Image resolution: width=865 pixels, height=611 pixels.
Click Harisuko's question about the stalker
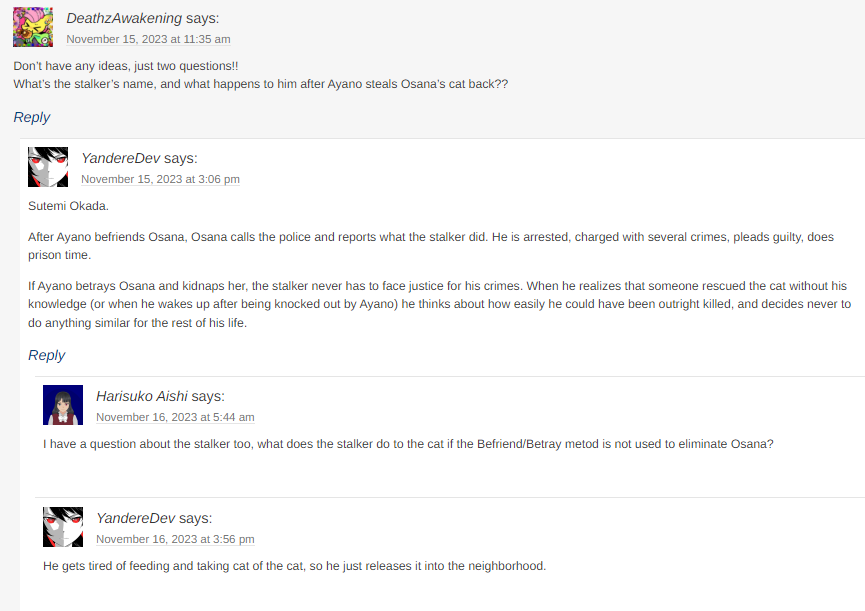408,444
